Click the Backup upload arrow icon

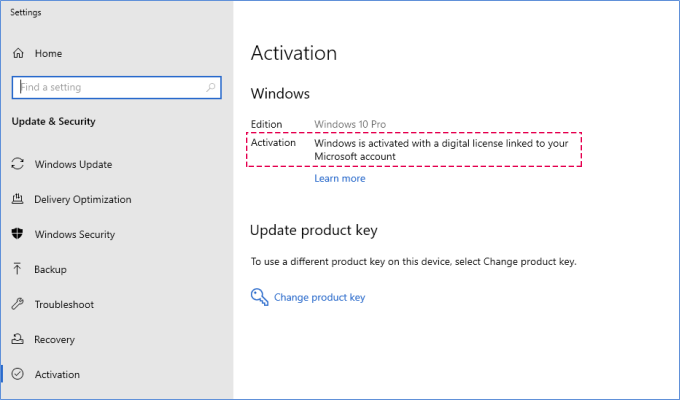coord(18,269)
